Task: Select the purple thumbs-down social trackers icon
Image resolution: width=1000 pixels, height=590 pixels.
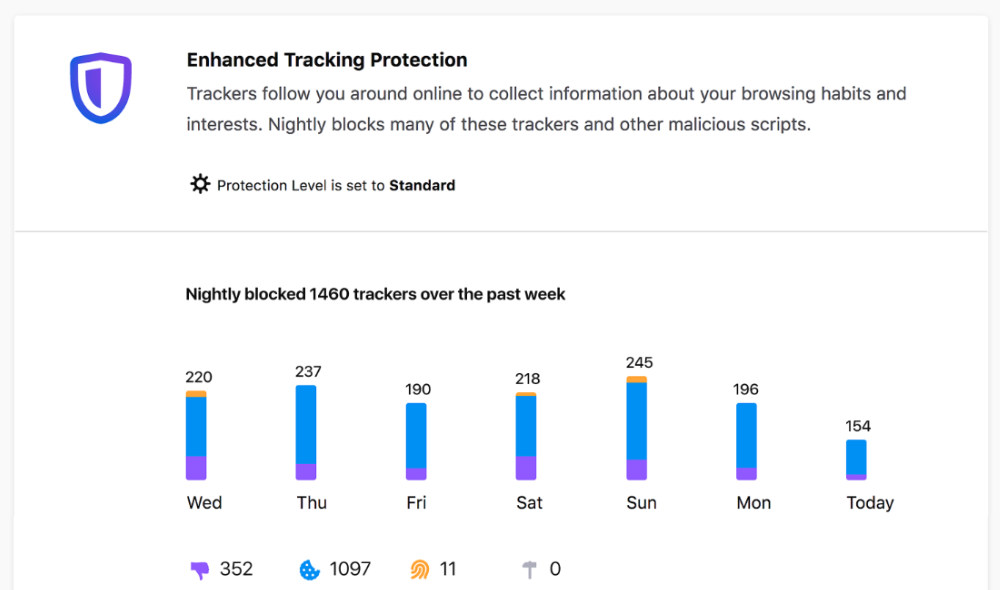Action: pyautogui.click(x=200, y=570)
